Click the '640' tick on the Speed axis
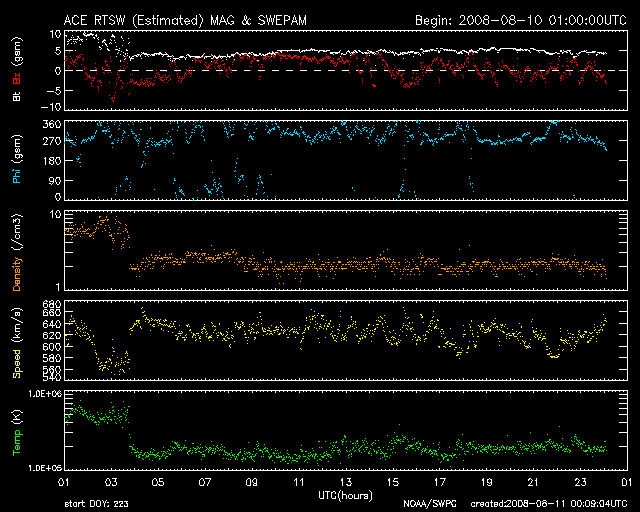 point(52,324)
